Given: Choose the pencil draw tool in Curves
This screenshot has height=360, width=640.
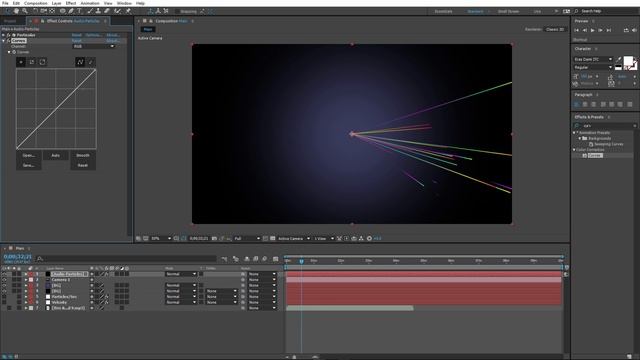Looking at the screenshot, I should point(91,62).
